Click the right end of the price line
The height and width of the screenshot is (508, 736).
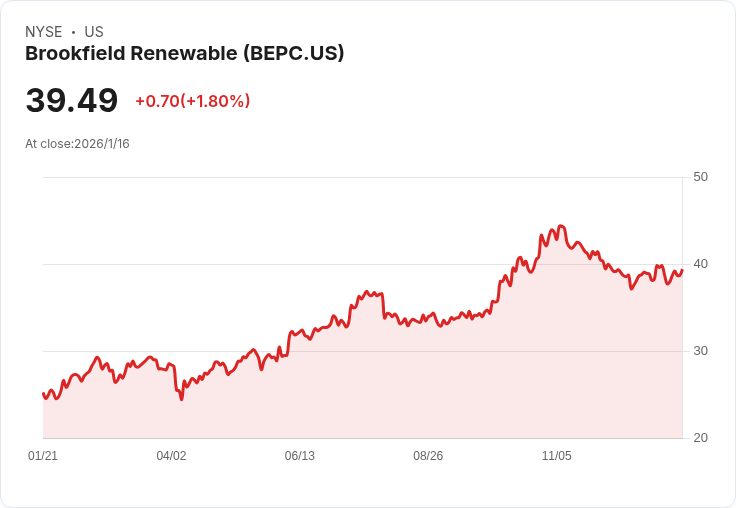pos(682,270)
